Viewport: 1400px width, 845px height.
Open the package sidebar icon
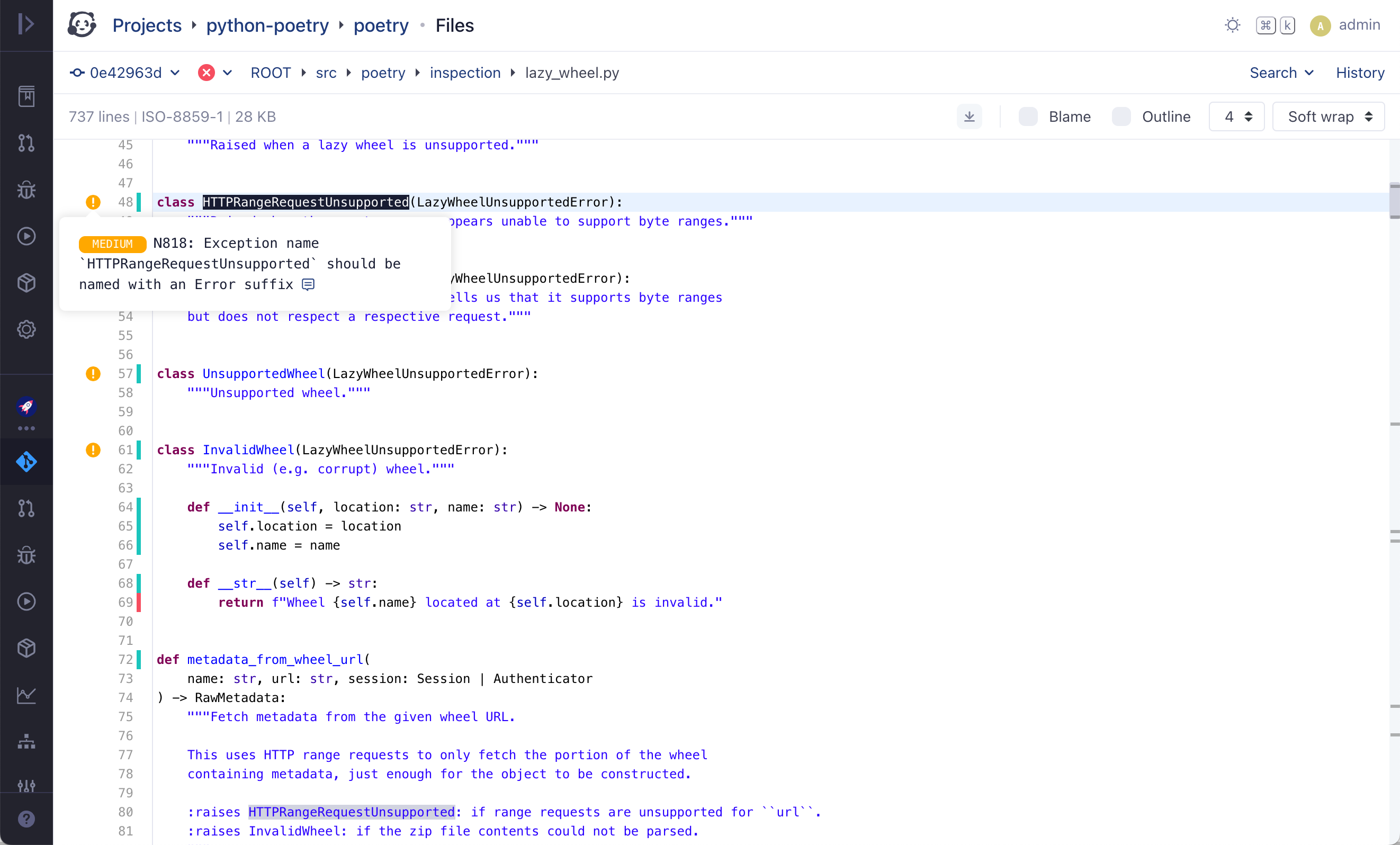pos(26,282)
